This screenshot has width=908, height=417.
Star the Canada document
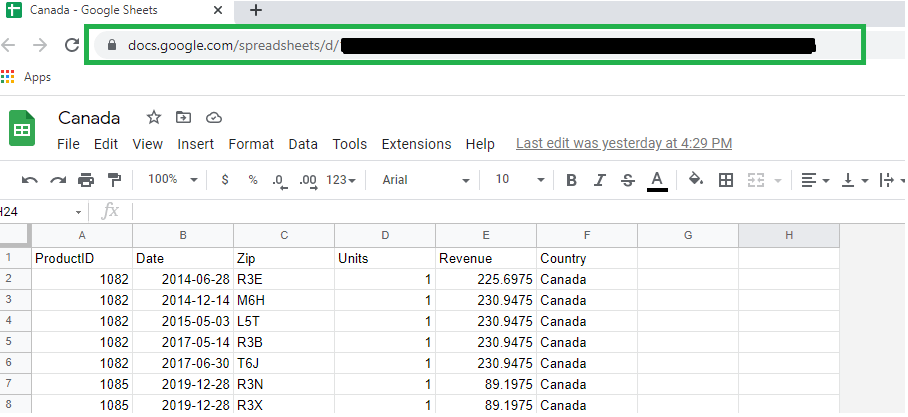[154, 118]
